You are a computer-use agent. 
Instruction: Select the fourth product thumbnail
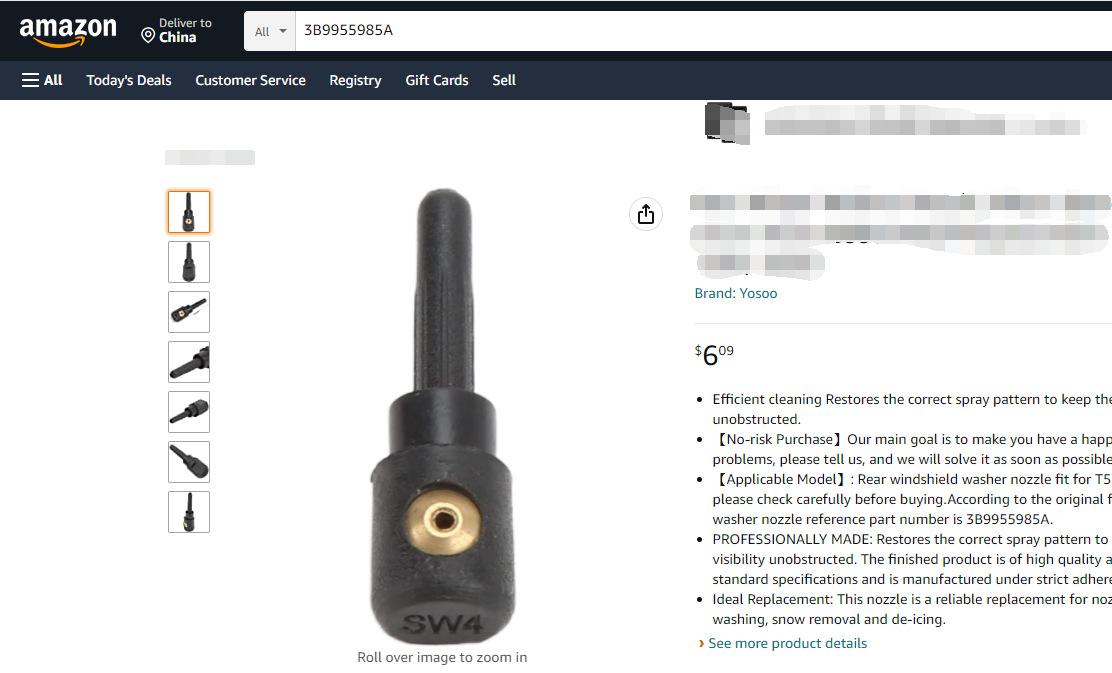tap(189, 362)
